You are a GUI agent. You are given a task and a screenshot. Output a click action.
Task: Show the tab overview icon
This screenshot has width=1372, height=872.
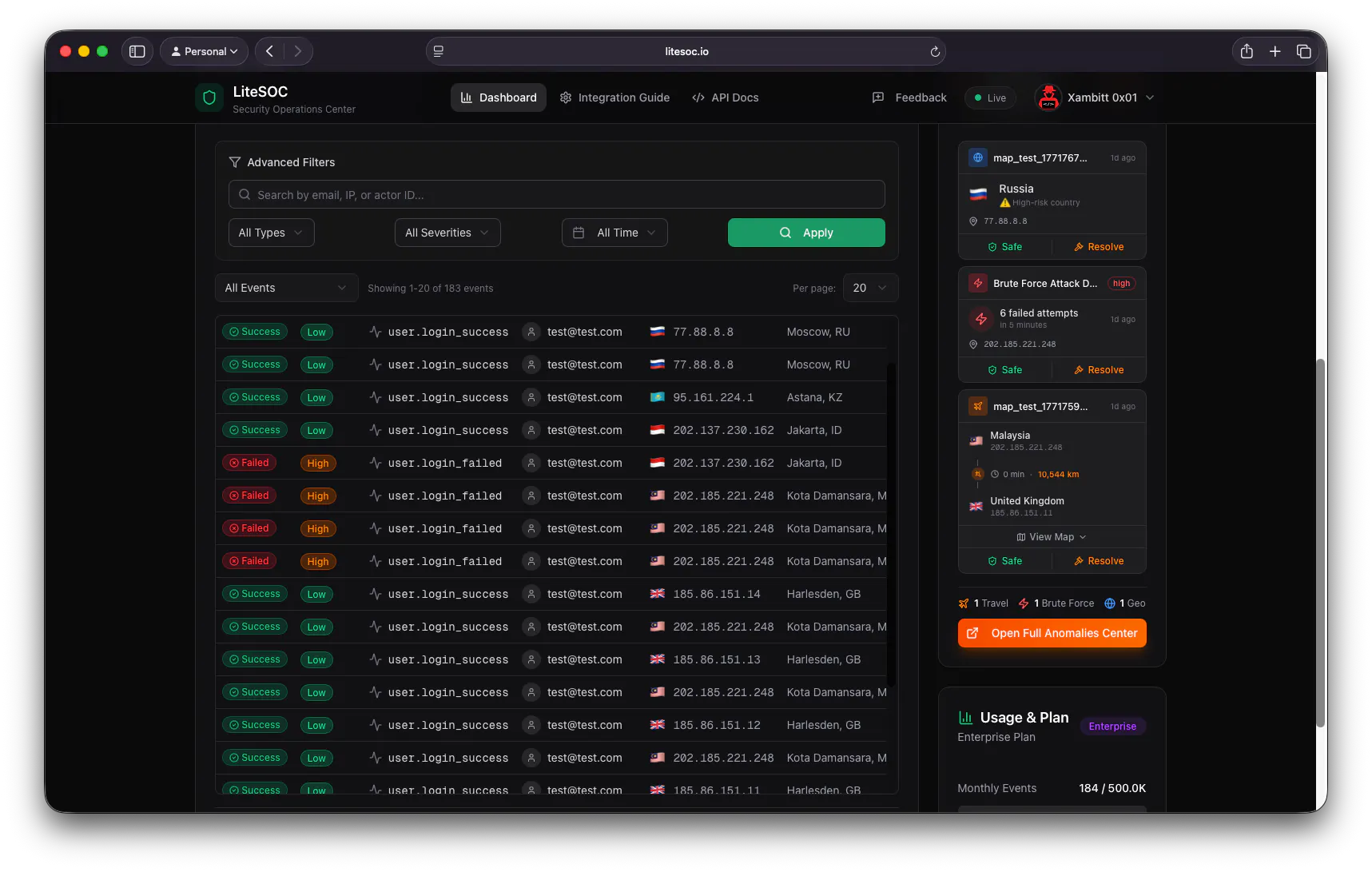[1304, 51]
